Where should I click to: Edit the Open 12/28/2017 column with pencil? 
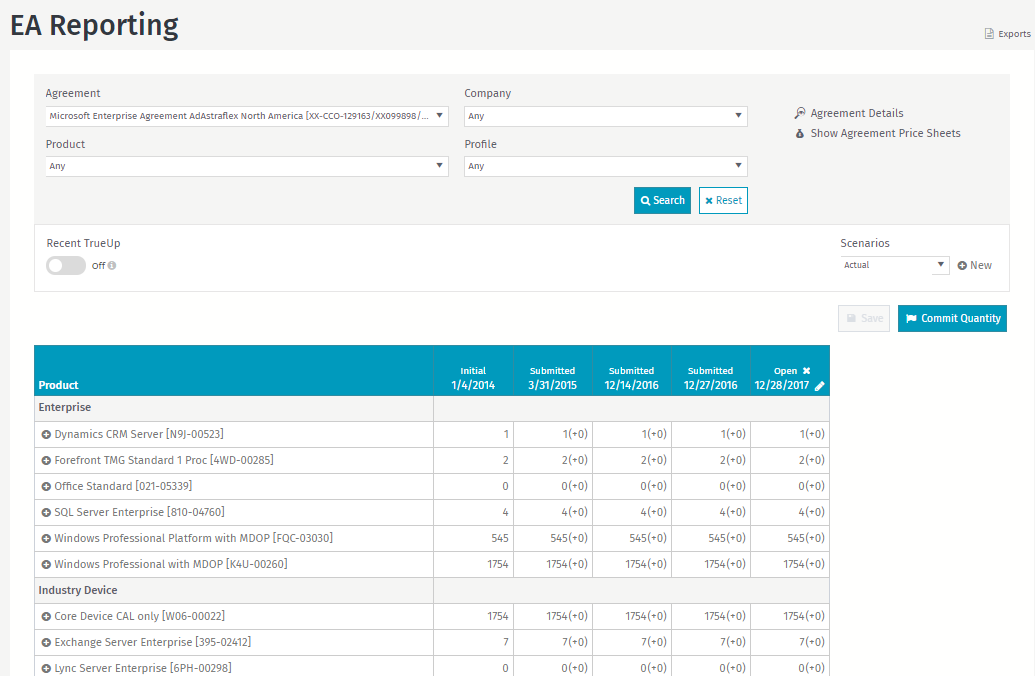[820, 386]
